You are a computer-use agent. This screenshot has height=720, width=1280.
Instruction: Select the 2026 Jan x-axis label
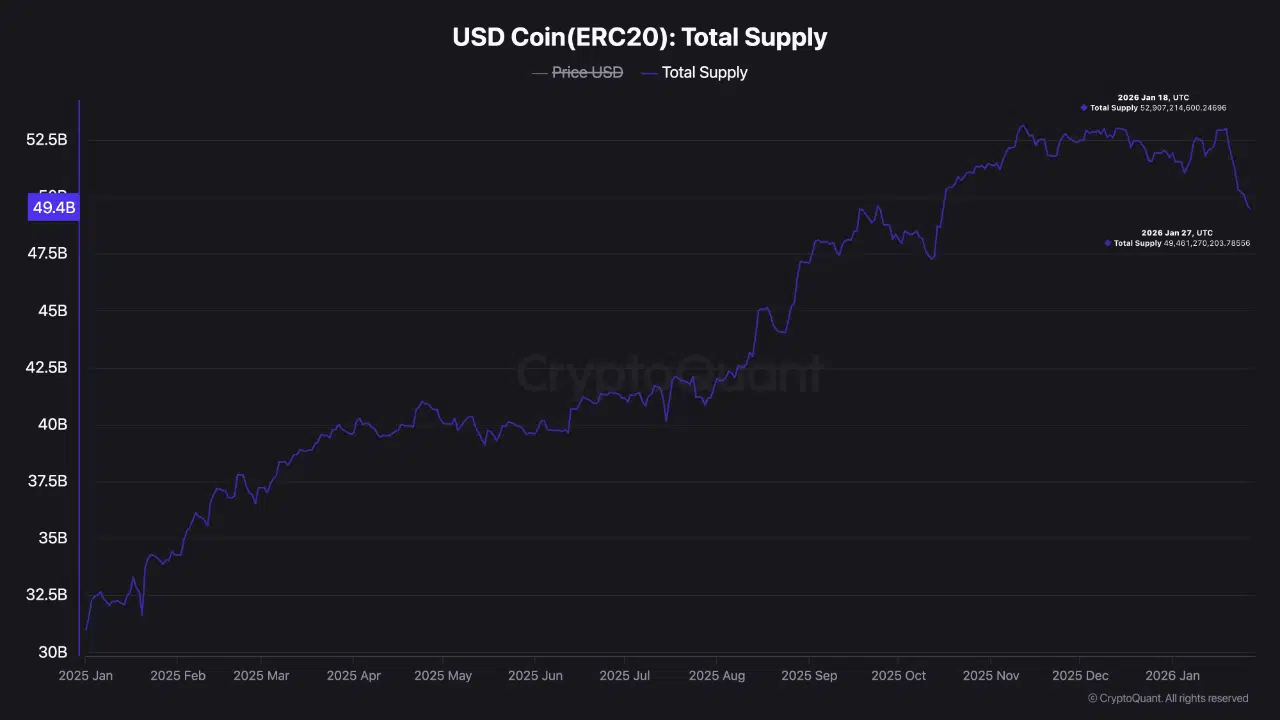pyautogui.click(x=1172, y=676)
